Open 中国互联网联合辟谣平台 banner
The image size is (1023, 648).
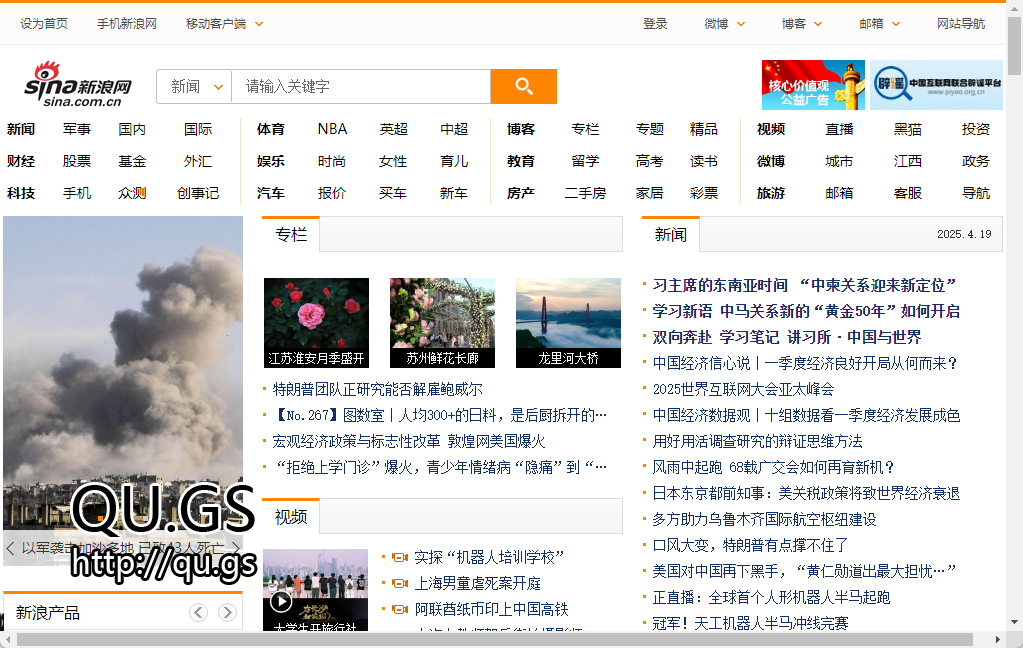pyautogui.click(x=936, y=85)
